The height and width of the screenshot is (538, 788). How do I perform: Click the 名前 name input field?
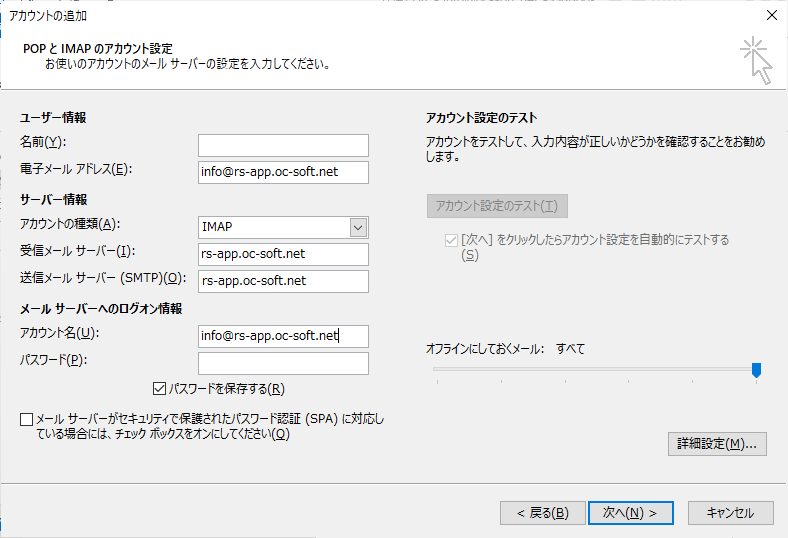[x=283, y=145]
